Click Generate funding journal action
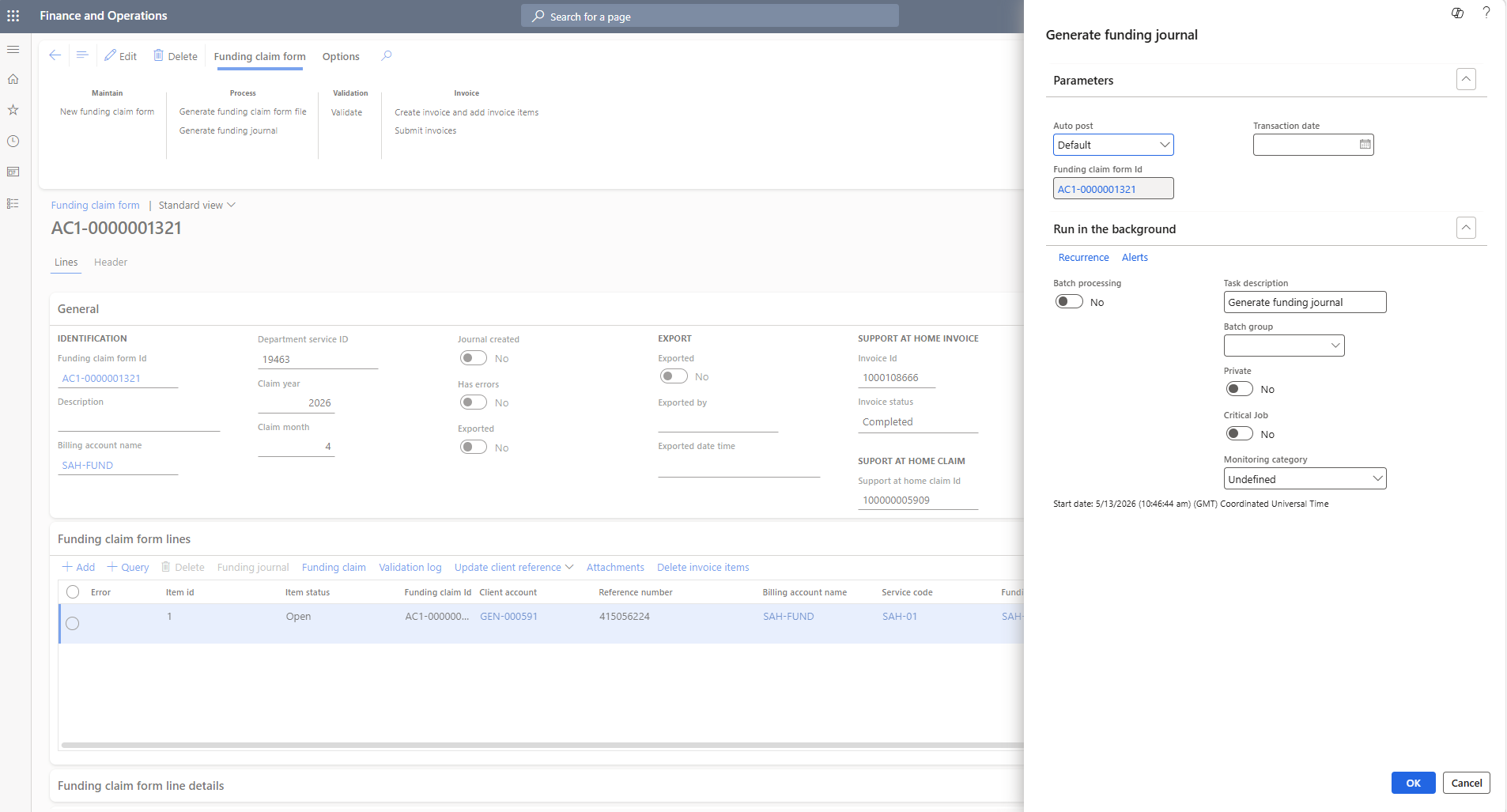 coord(229,131)
